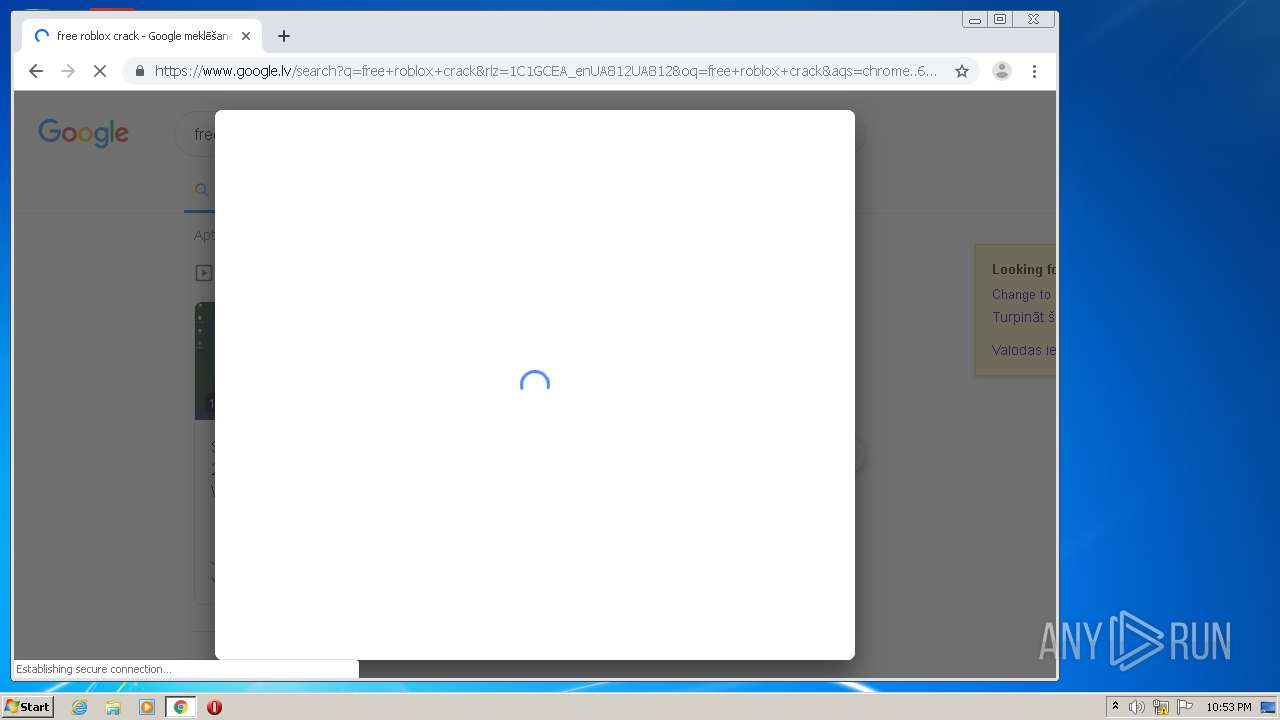The width and height of the screenshot is (1280, 720).
Task: Click the show desktop button
Action: pyautogui.click(x=1268, y=707)
